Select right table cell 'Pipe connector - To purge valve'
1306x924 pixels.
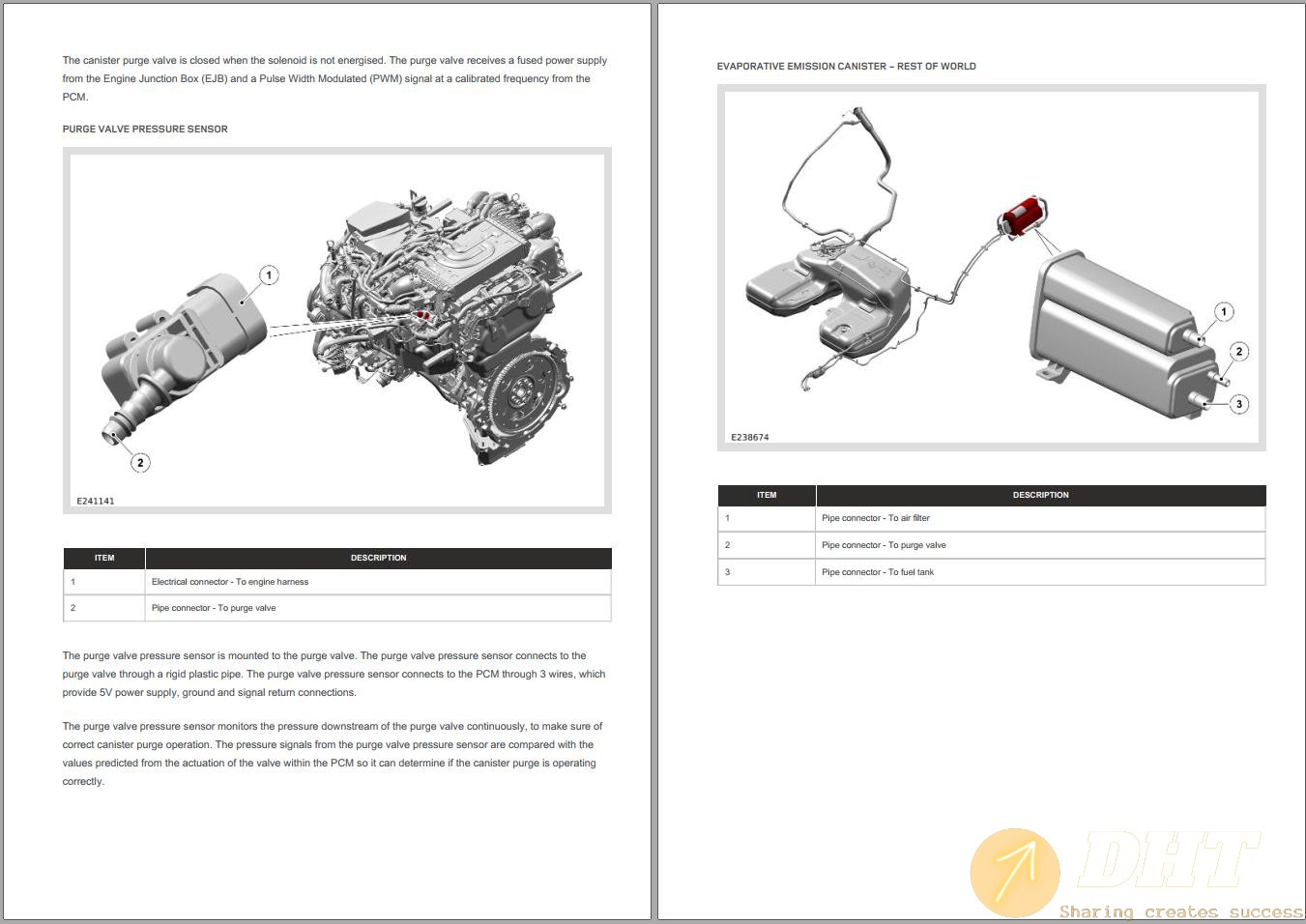[1041, 545]
